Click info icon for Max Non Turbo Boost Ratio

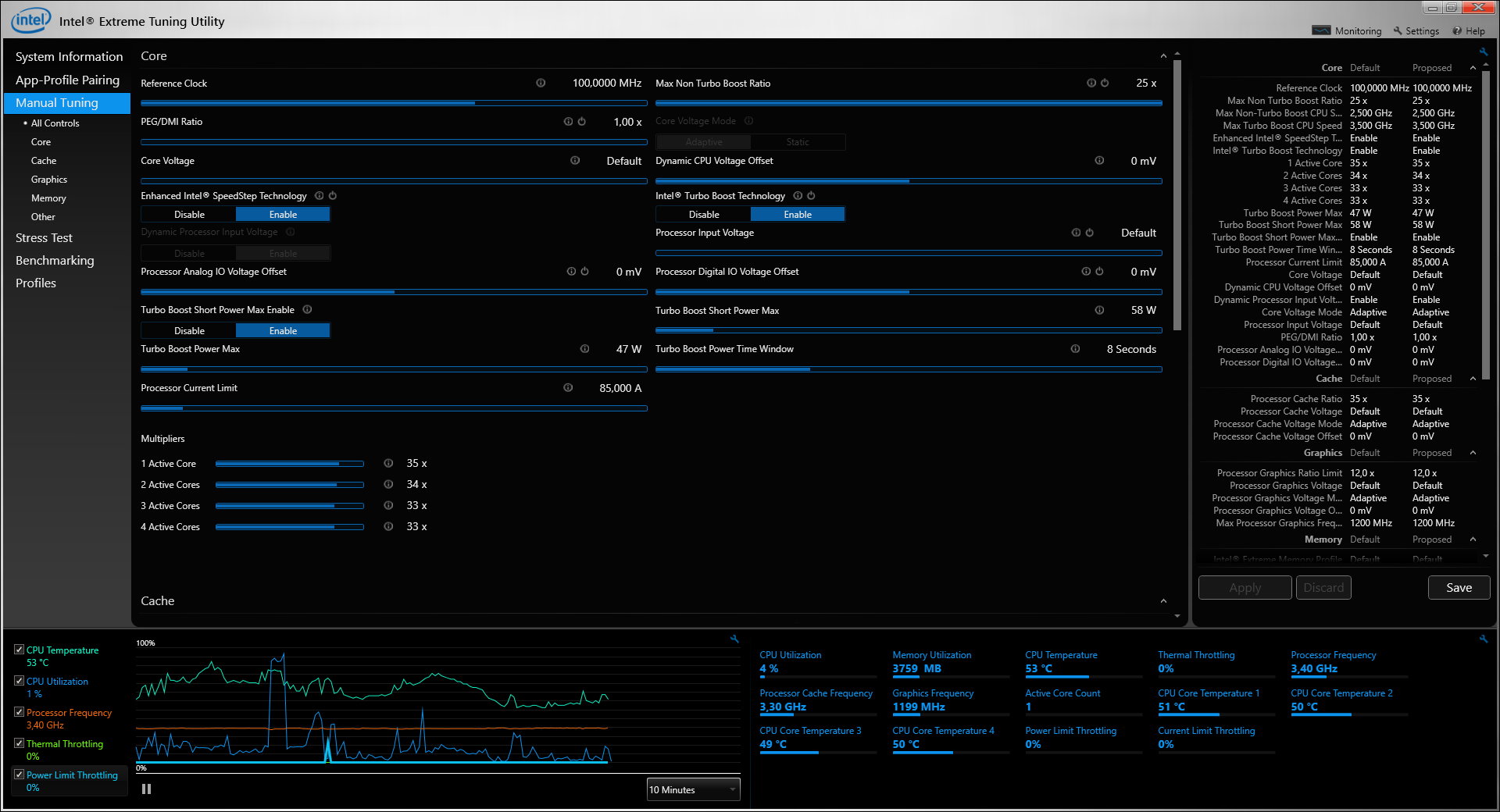pyautogui.click(x=1091, y=83)
